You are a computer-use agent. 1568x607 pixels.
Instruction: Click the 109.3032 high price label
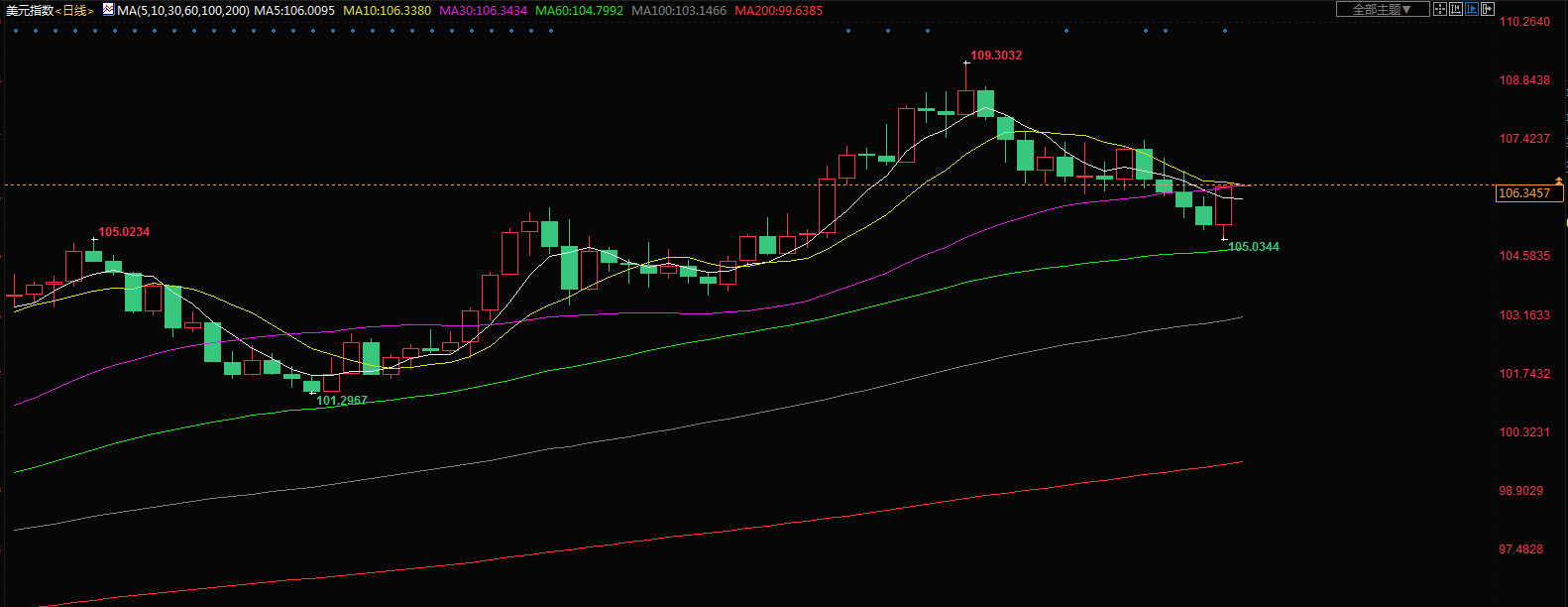[x=995, y=56]
